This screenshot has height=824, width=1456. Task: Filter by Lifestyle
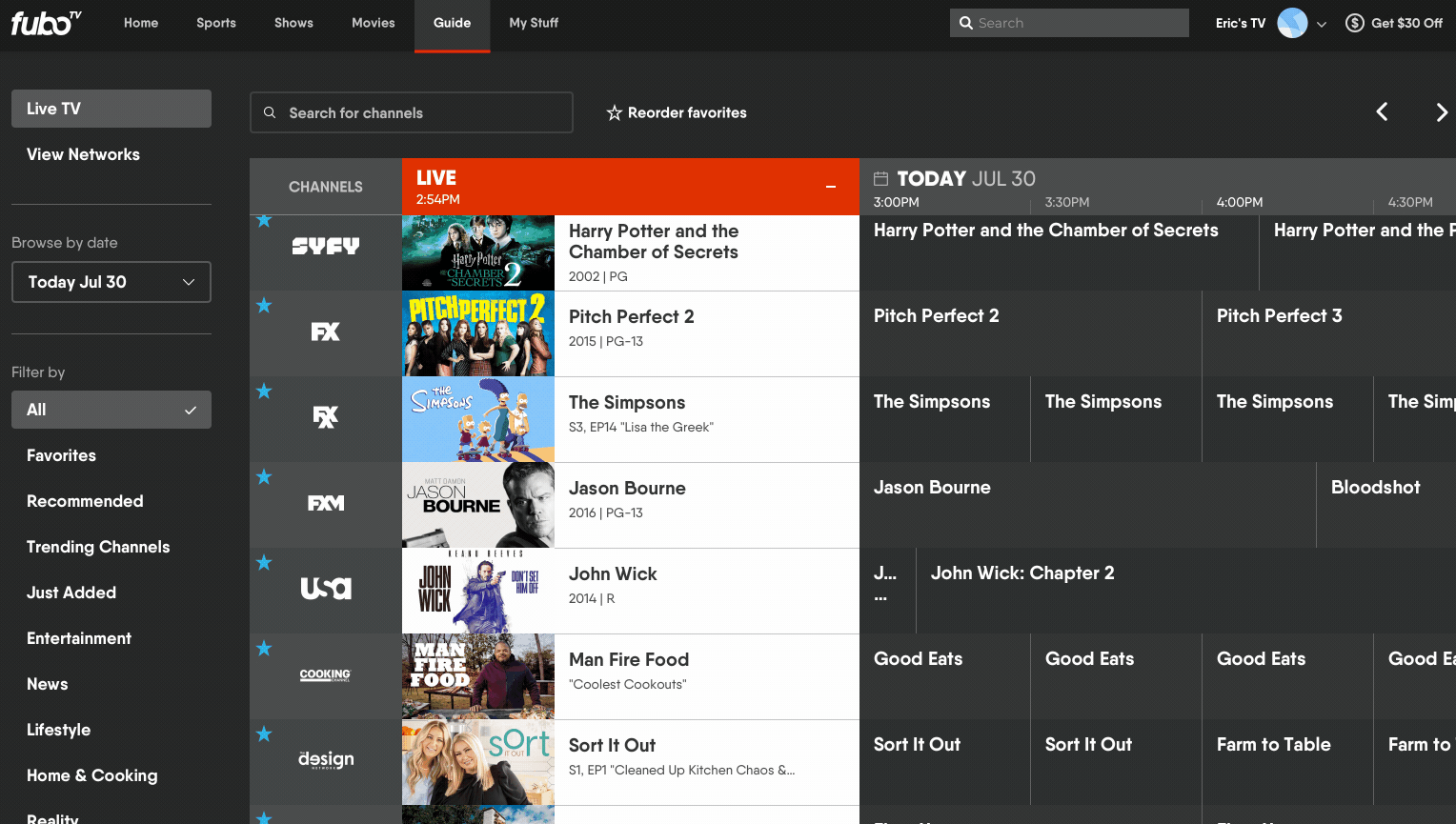(58, 730)
